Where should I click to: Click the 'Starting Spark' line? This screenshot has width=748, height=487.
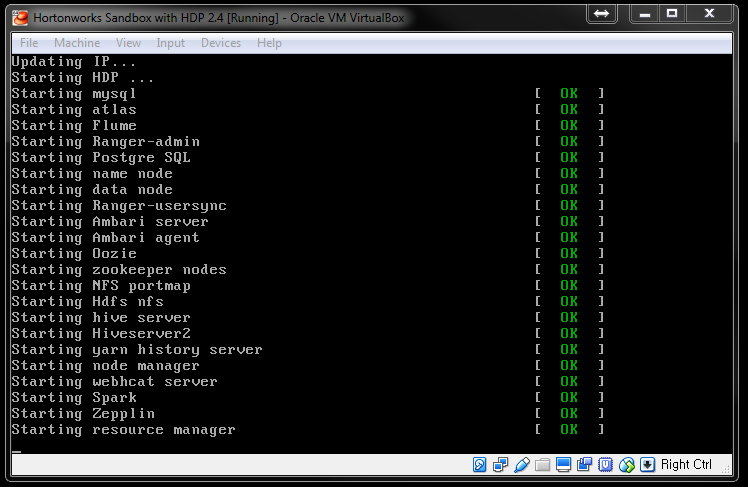click(74, 398)
